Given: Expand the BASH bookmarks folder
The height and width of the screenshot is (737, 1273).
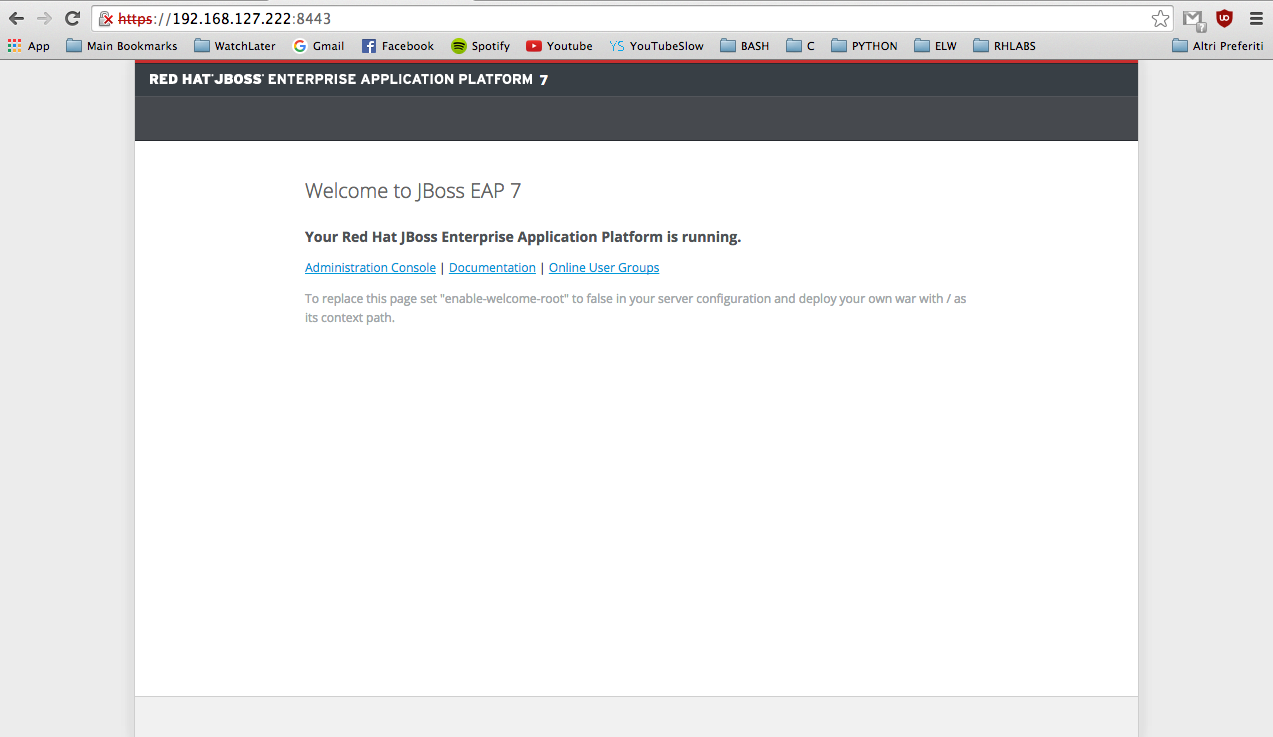Looking at the screenshot, I should point(745,46).
